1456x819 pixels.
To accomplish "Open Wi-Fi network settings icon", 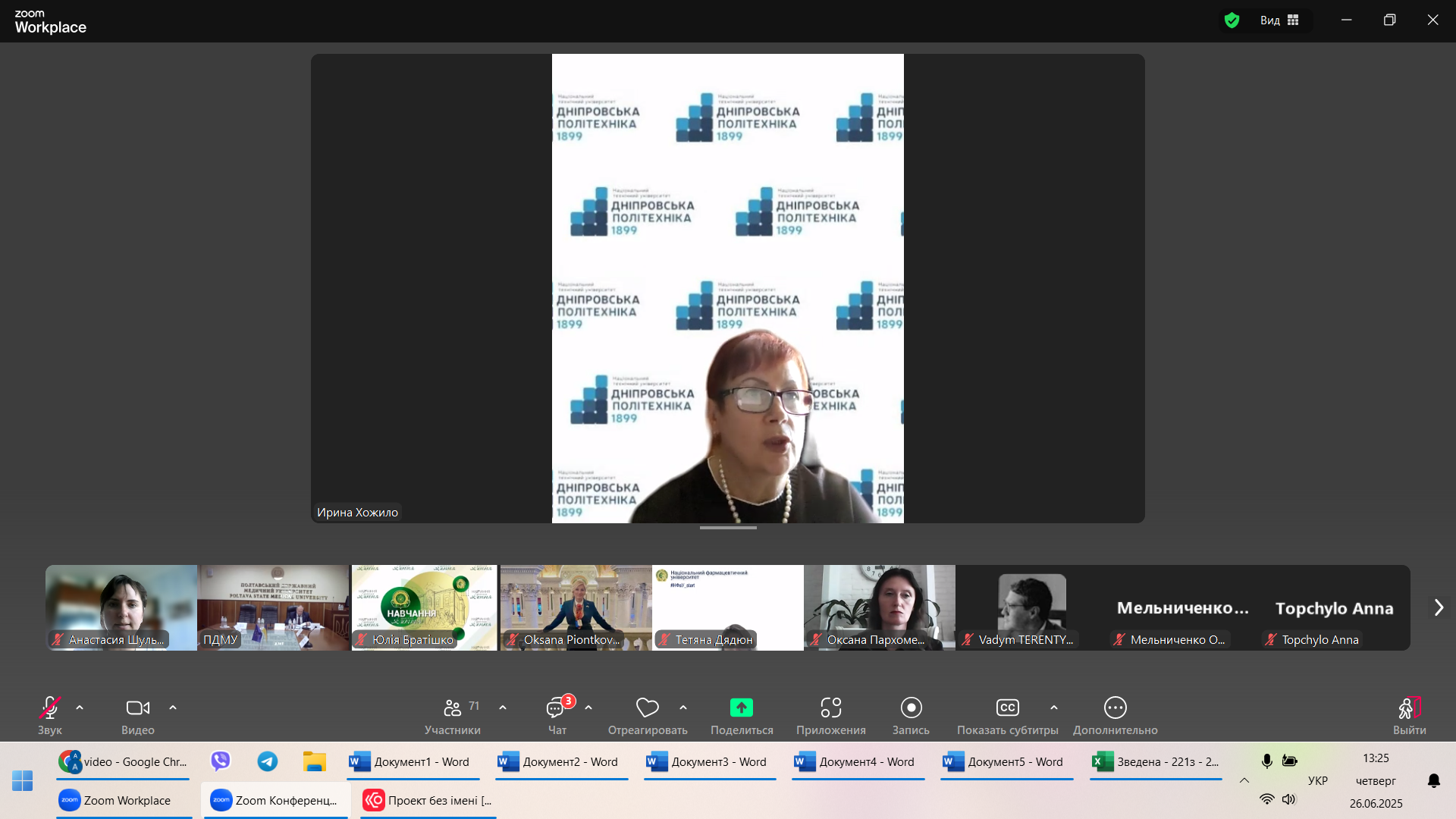I will (x=1266, y=799).
